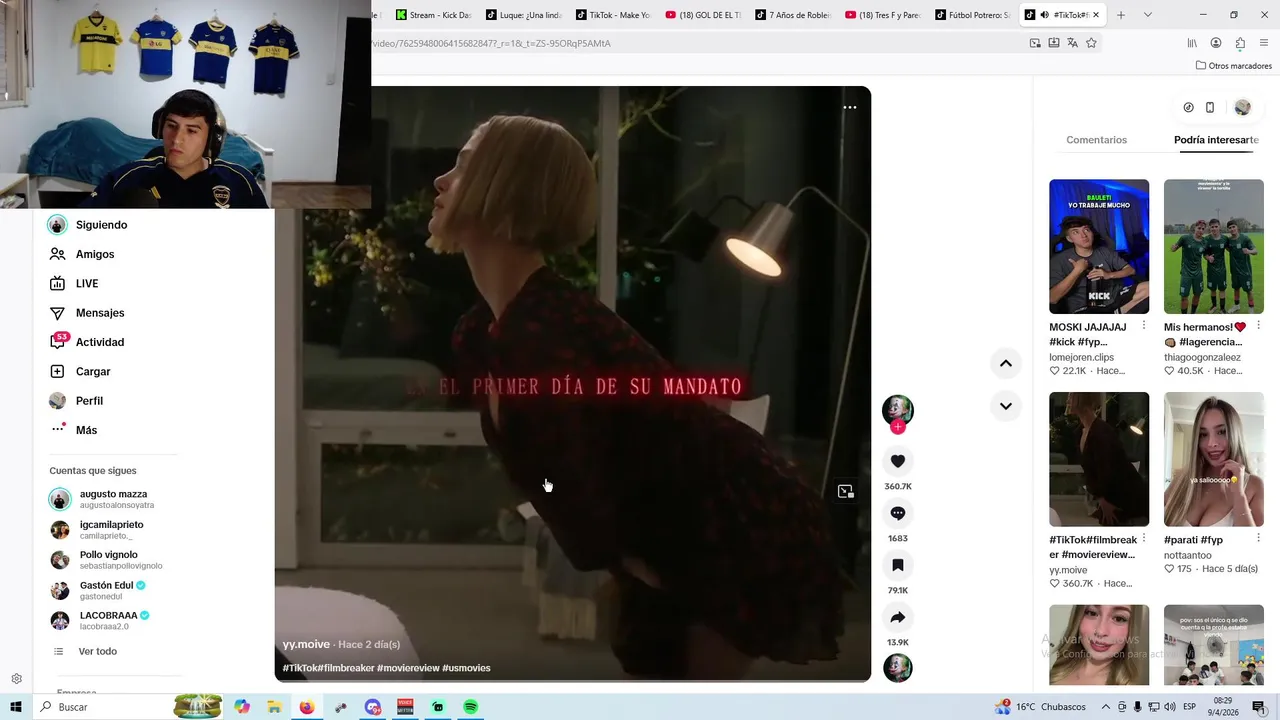
Task: Play MOSKI JAJAJAJ video thumbnail
Action: pos(1099,246)
